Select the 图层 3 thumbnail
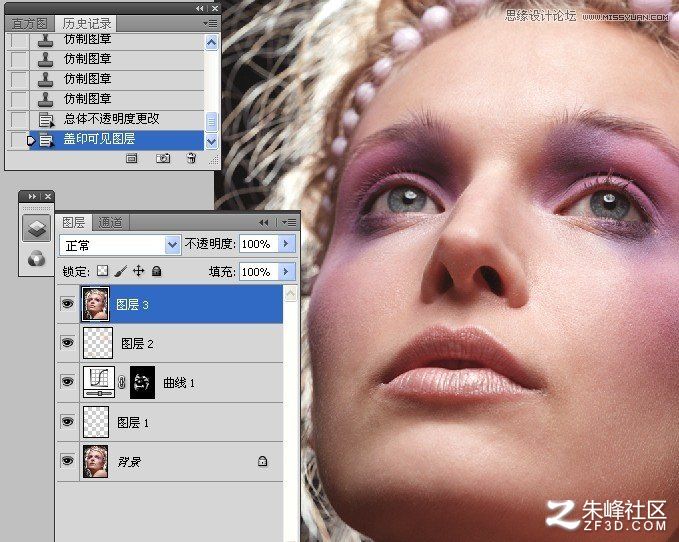This screenshot has width=679, height=542. tap(95, 304)
